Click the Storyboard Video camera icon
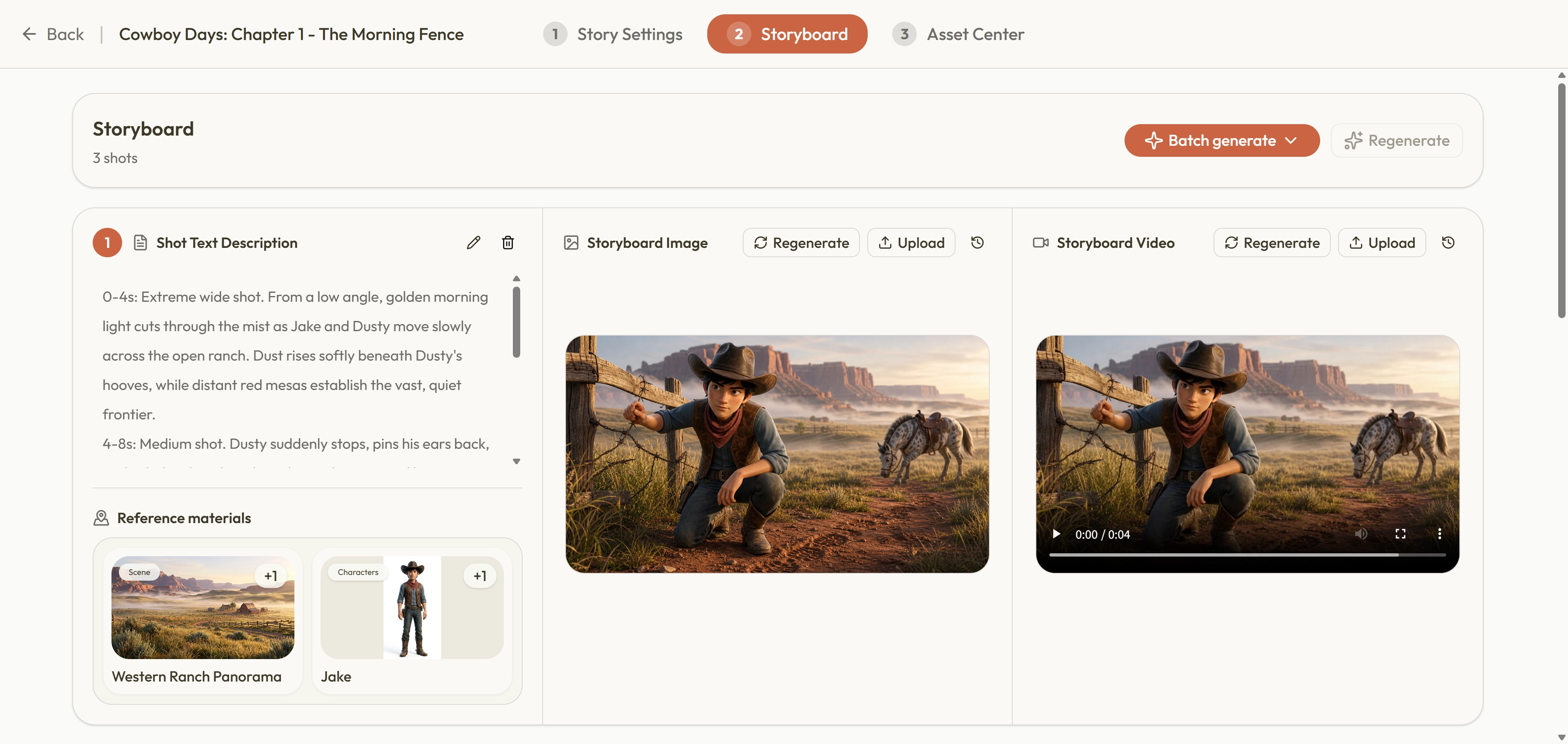1568x744 pixels. (x=1041, y=243)
